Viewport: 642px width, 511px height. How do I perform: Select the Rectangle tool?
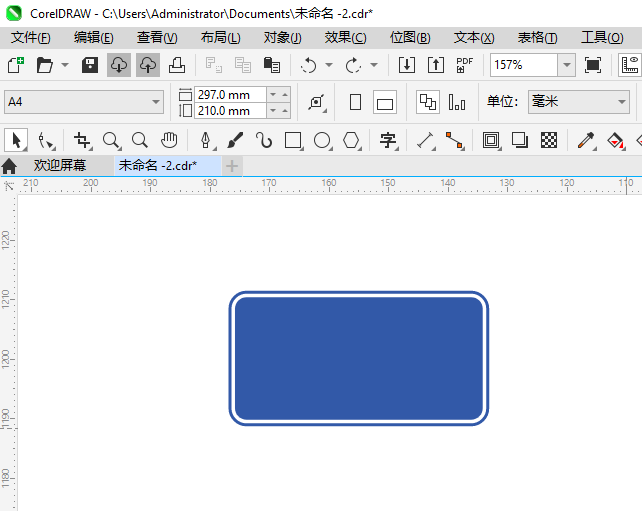point(293,140)
